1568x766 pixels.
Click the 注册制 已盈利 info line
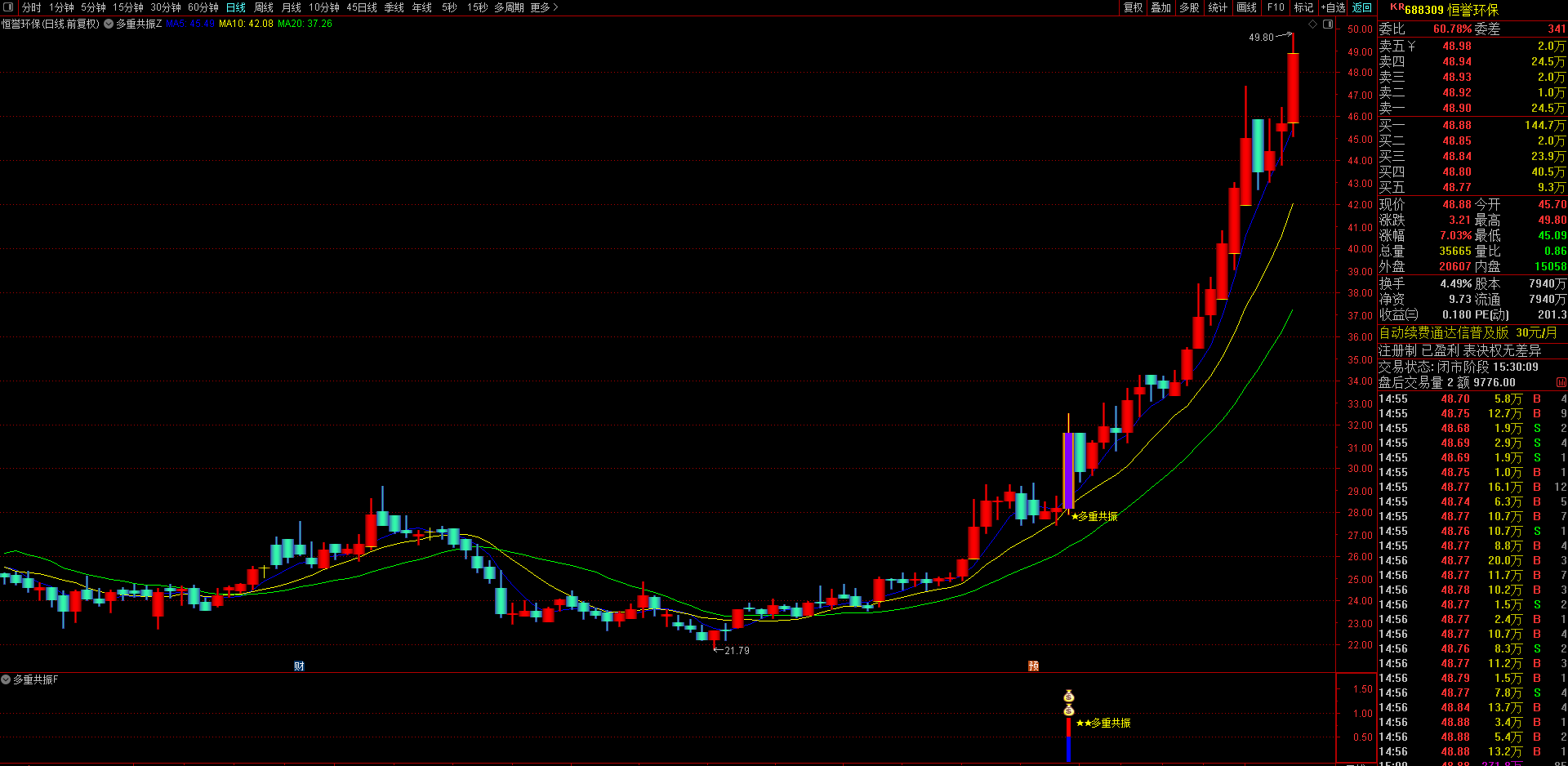coord(1460,350)
